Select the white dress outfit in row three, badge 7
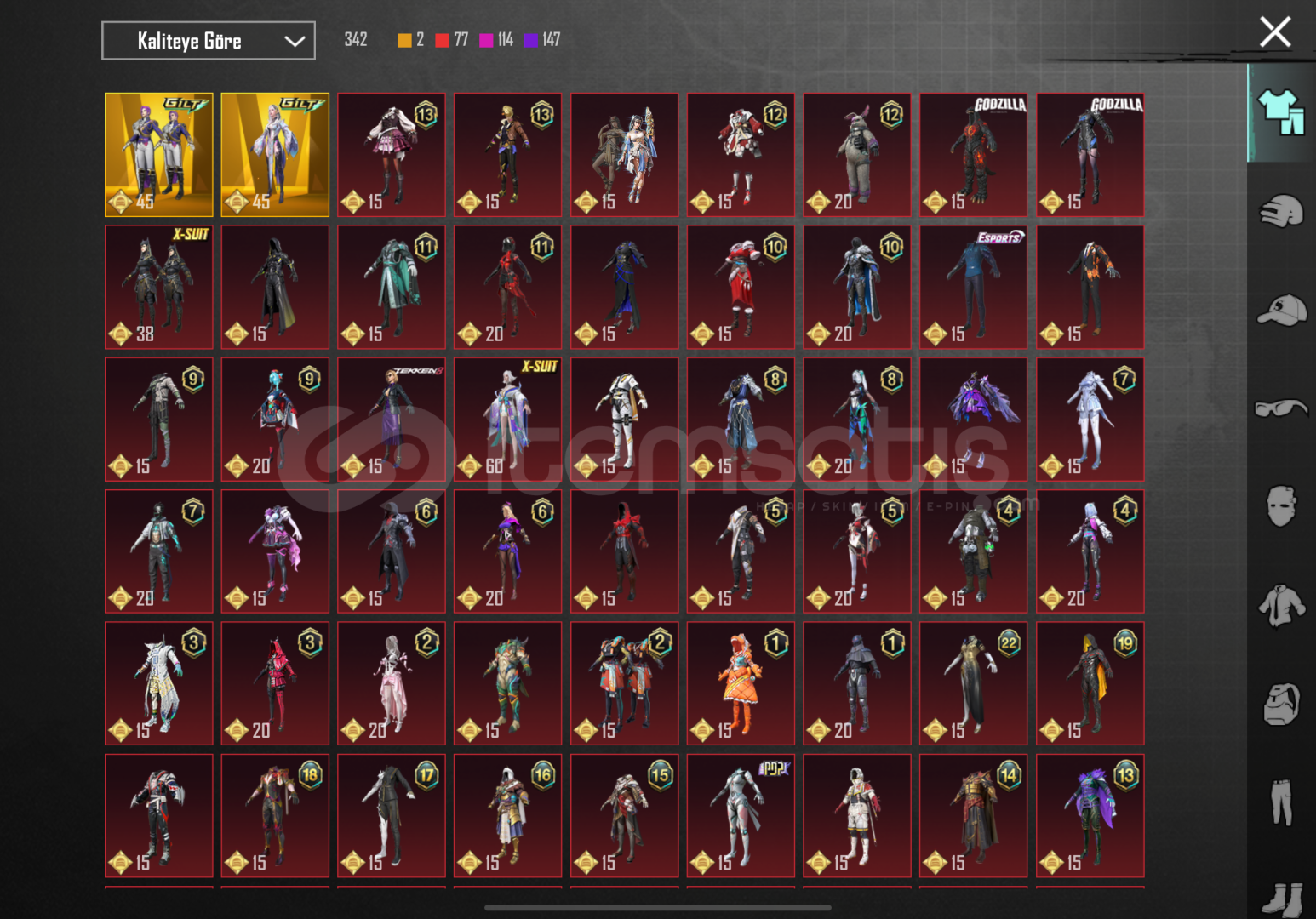This screenshot has width=1316, height=919. point(1090,420)
